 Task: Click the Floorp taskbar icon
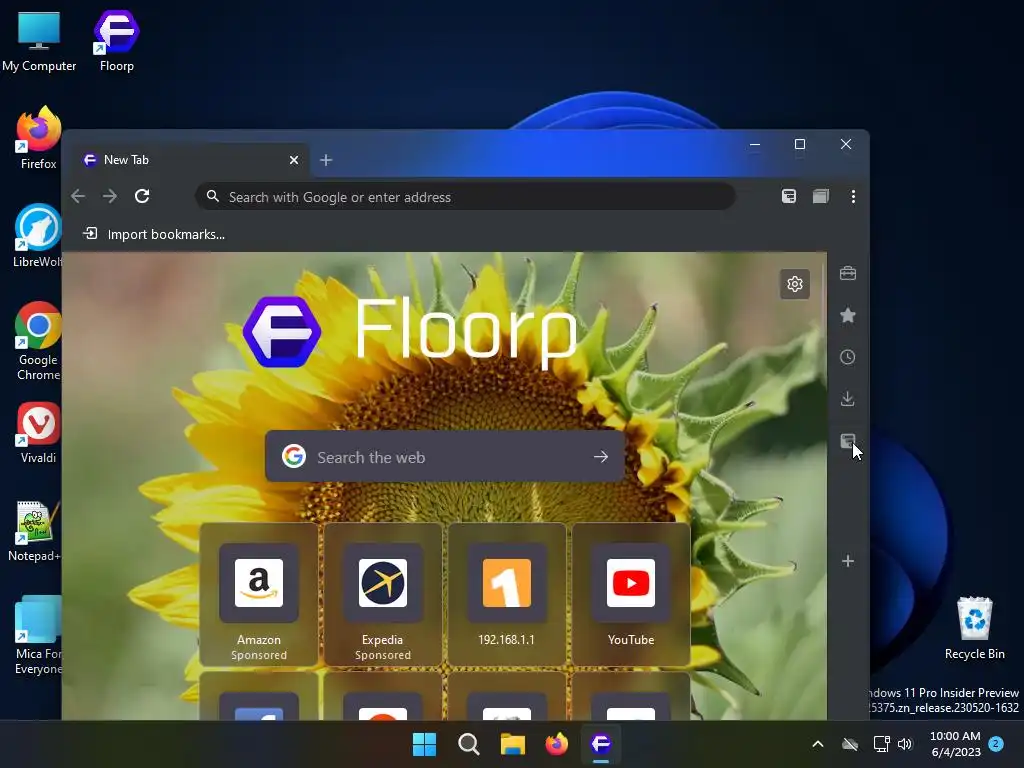click(601, 744)
